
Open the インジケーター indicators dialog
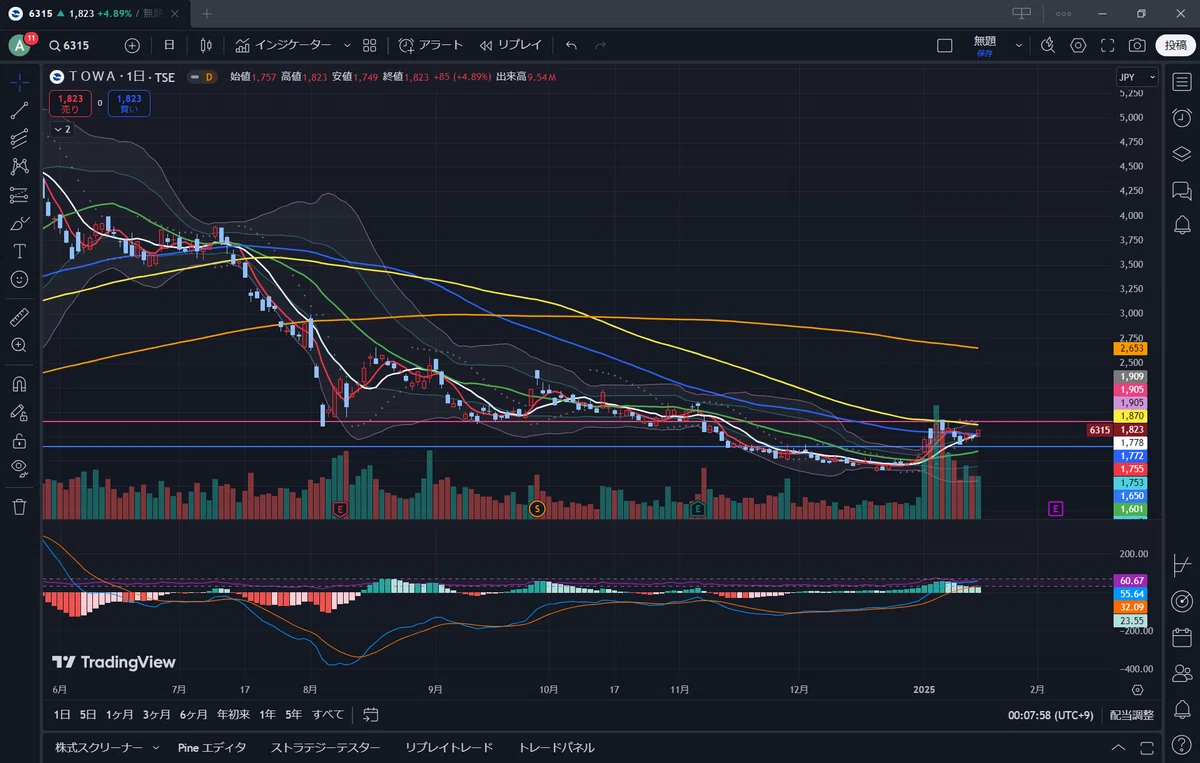(284, 45)
